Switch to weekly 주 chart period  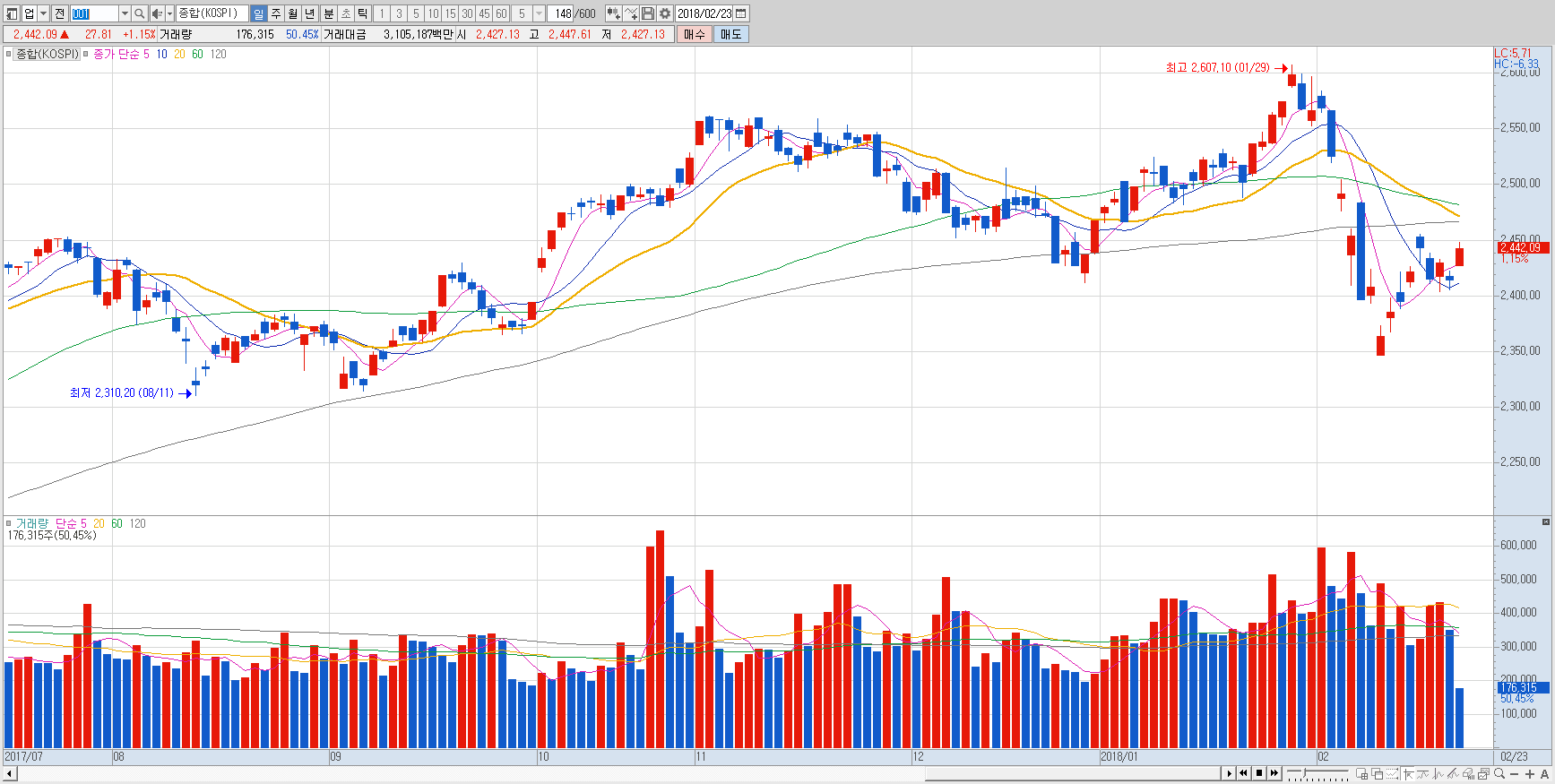[276, 13]
